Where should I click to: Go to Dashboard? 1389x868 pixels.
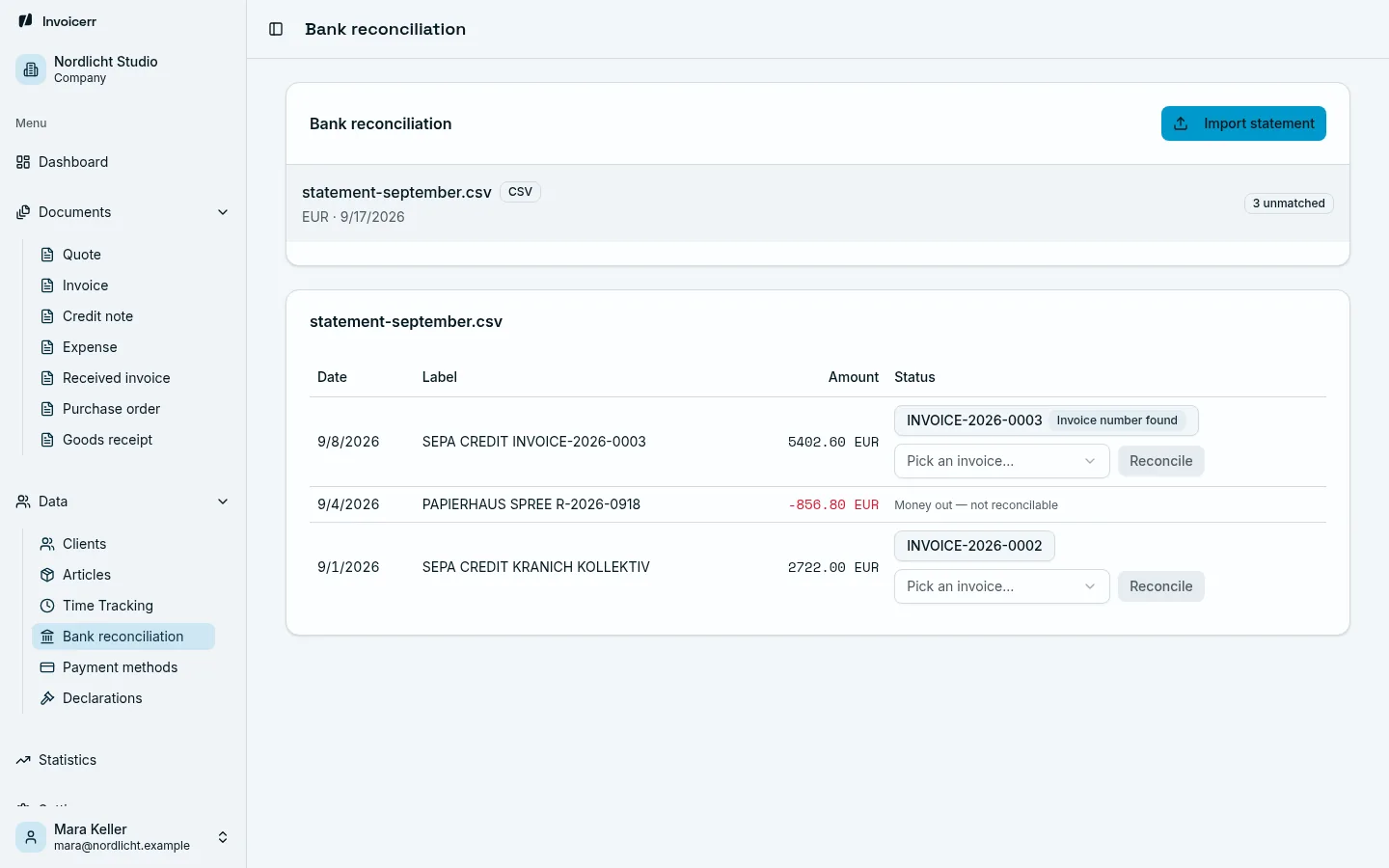coord(123,162)
